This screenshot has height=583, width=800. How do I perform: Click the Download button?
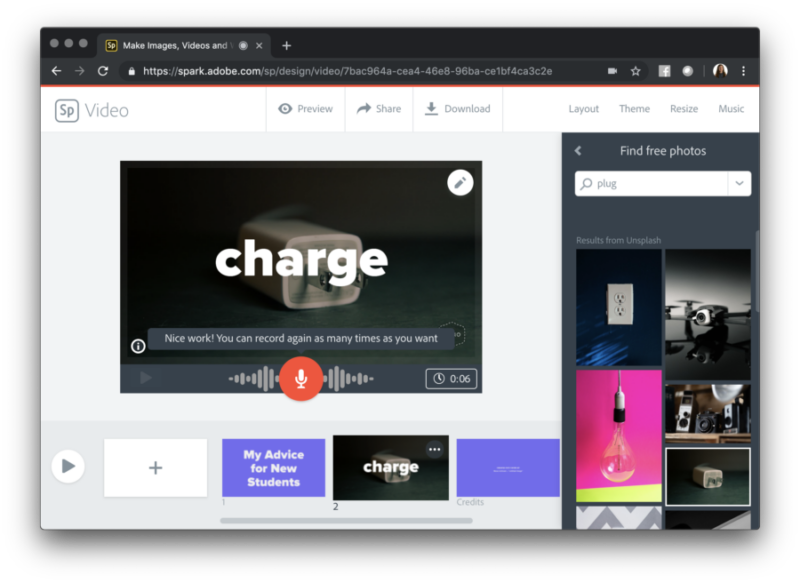coord(457,109)
